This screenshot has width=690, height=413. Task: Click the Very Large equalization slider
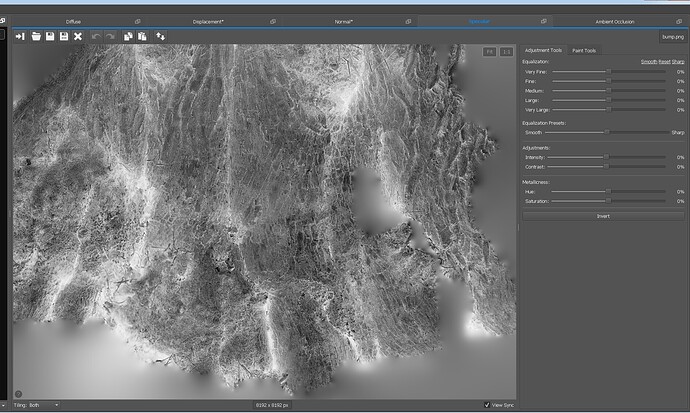pyautogui.click(x=609, y=110)
